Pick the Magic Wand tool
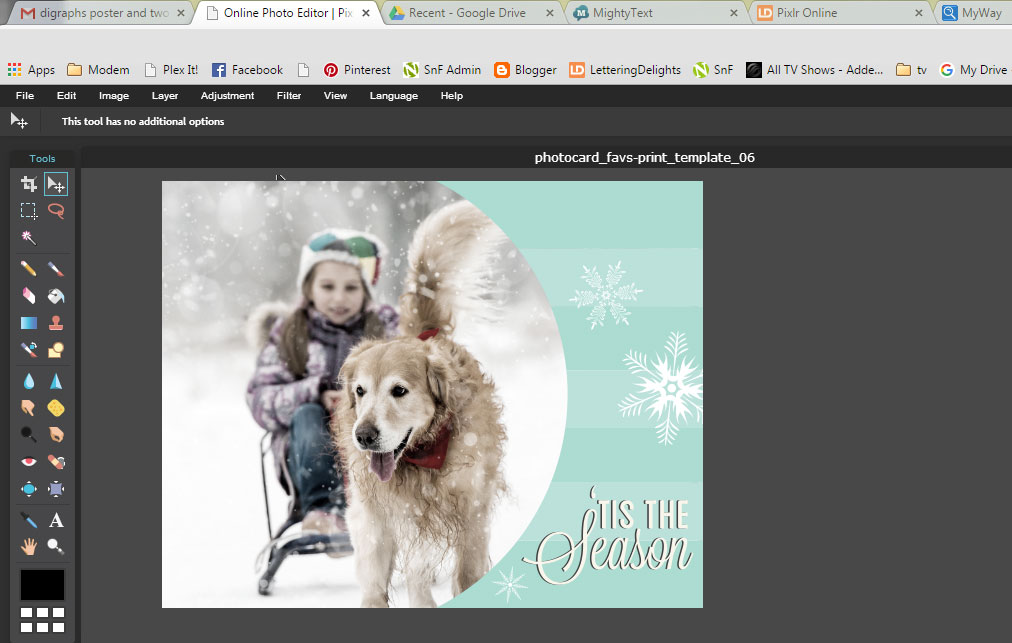The width and height of the screenshot is (1012, 643). [29, 238]
